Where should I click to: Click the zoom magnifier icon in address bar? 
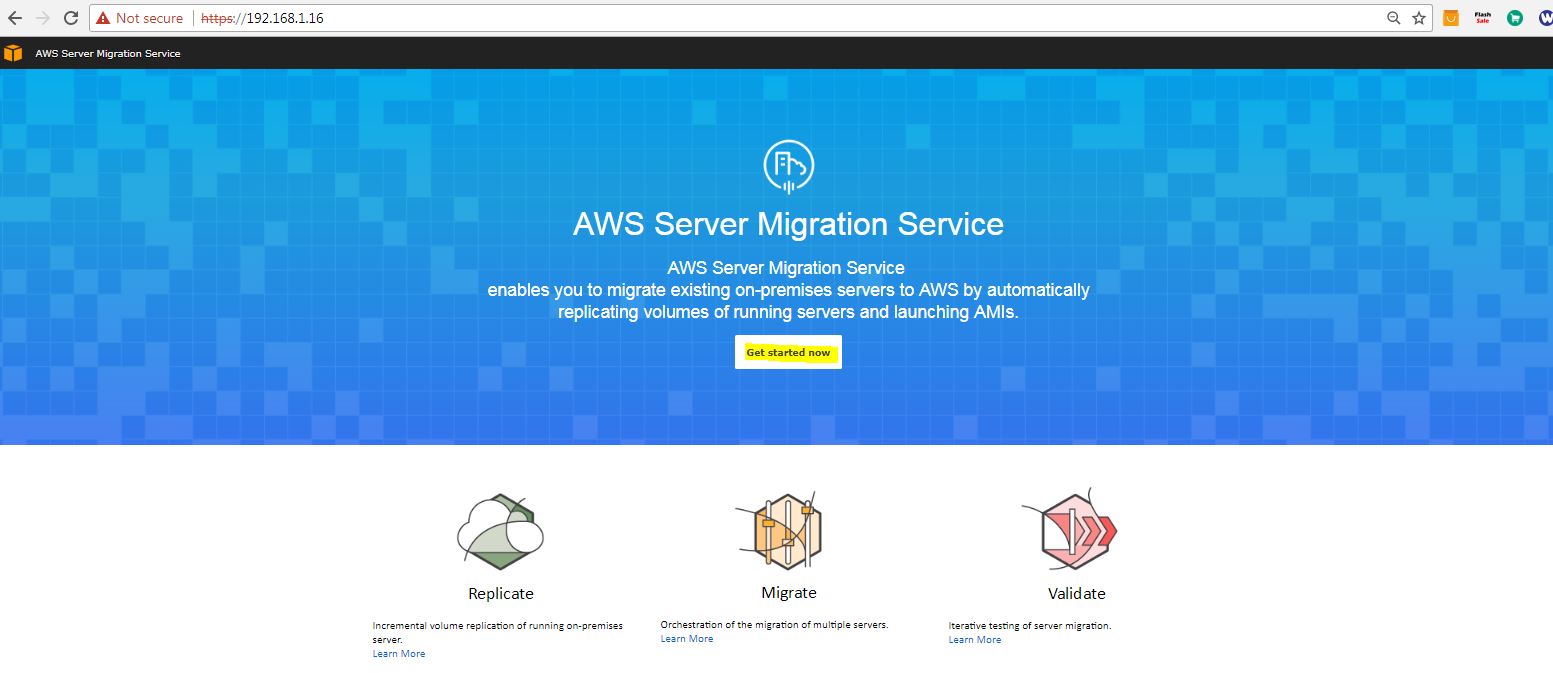[1393, 18]
